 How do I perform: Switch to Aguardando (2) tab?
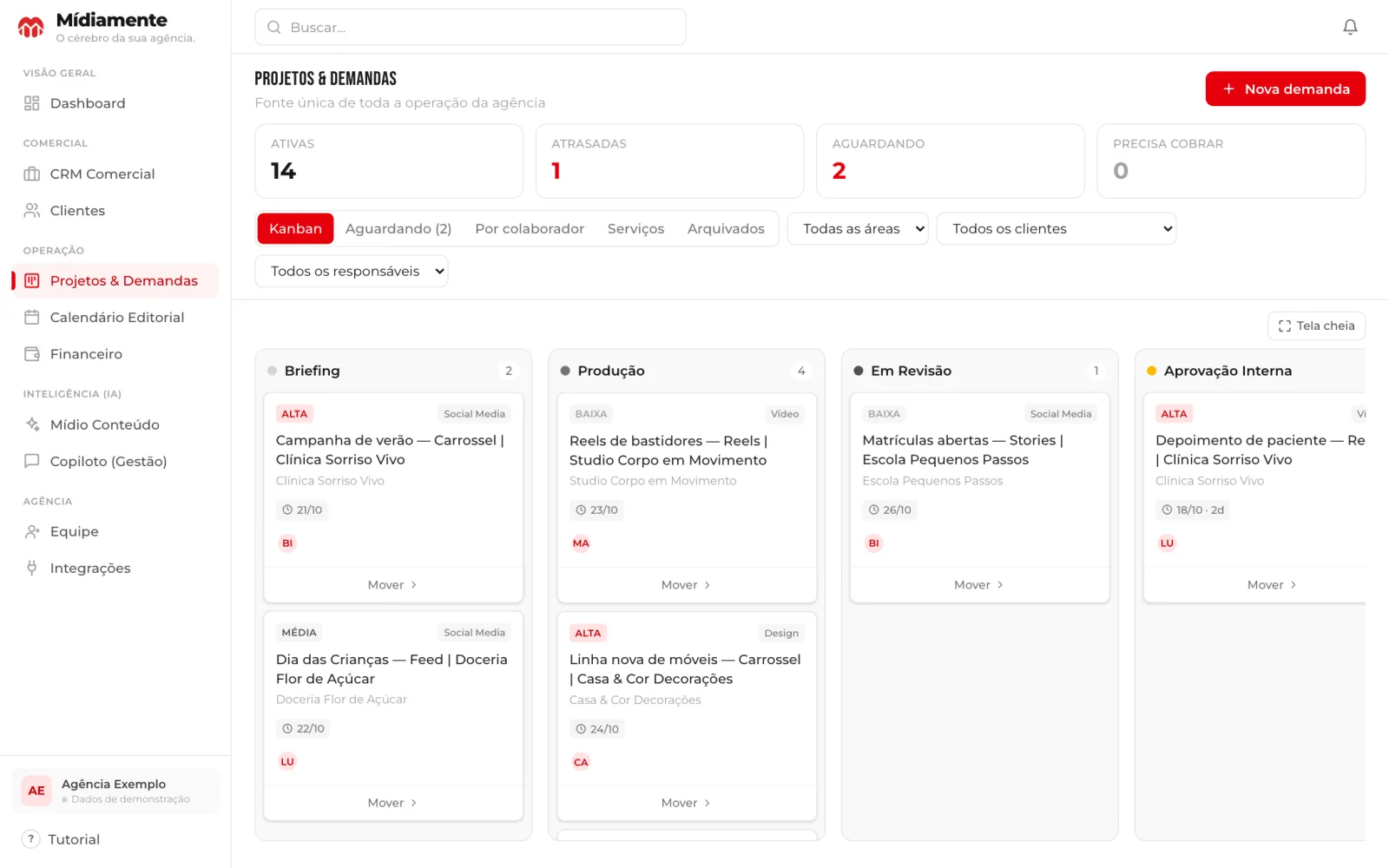(x=398, y=228)
